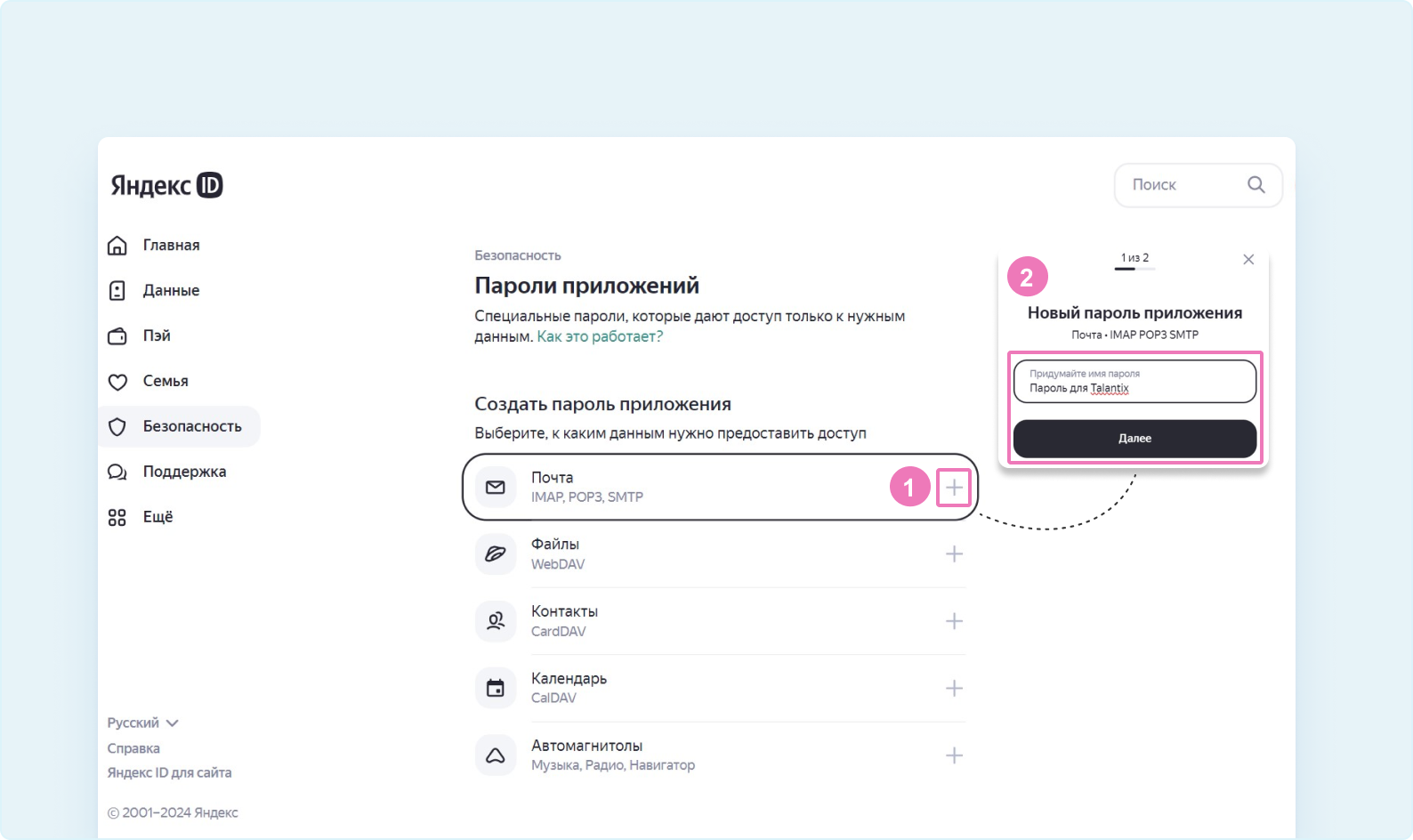Add an app password for Автомагнитолы
1413x840 pixels.
click(954, 755)
